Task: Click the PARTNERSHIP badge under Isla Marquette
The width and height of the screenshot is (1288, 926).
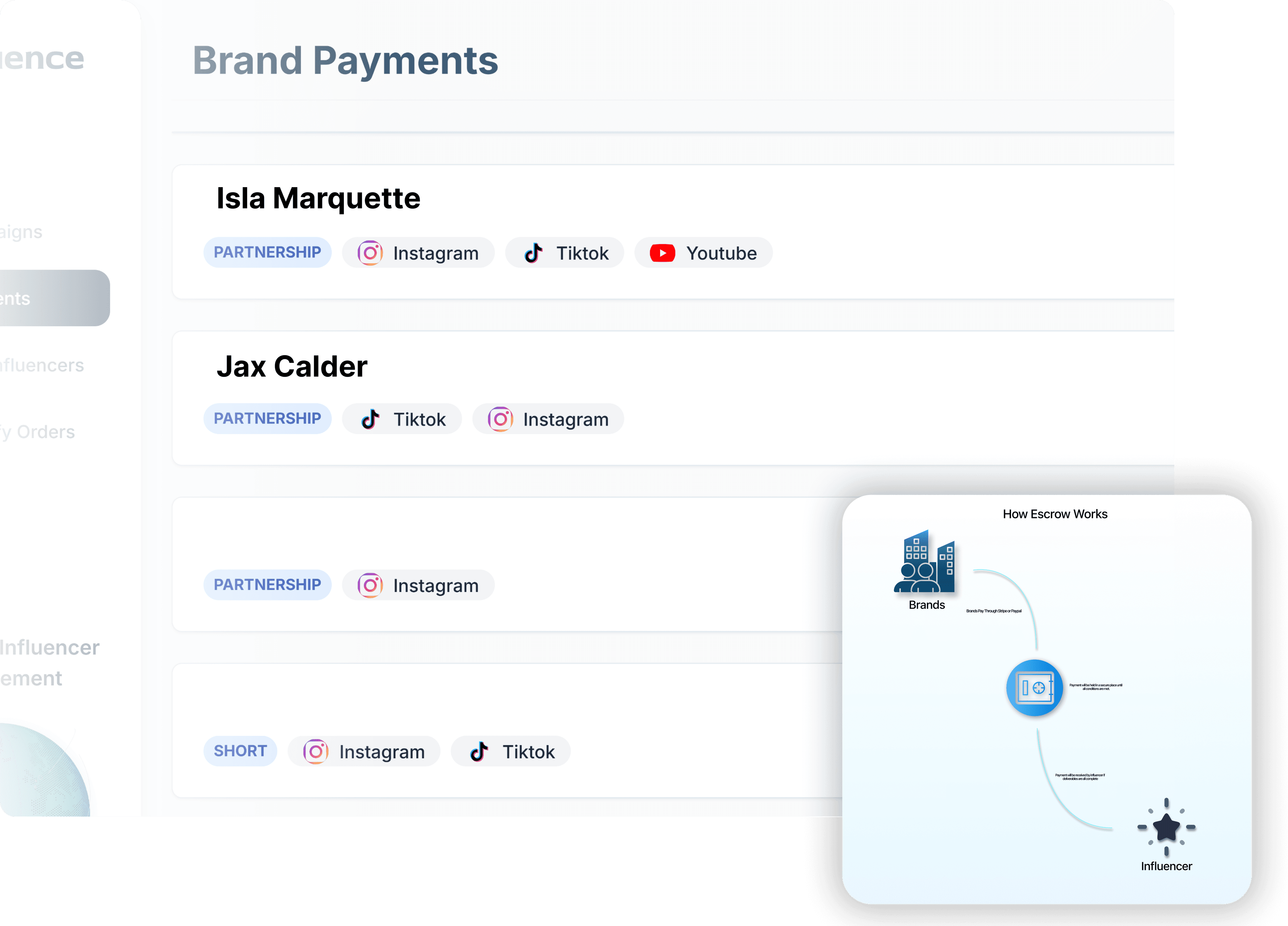Action: click(267, 252)
